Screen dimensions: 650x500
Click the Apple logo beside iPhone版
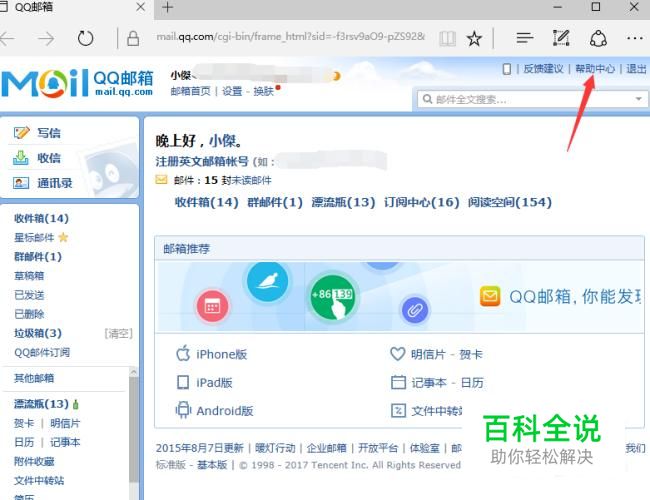pyautogui.click(x=183, y=353)
